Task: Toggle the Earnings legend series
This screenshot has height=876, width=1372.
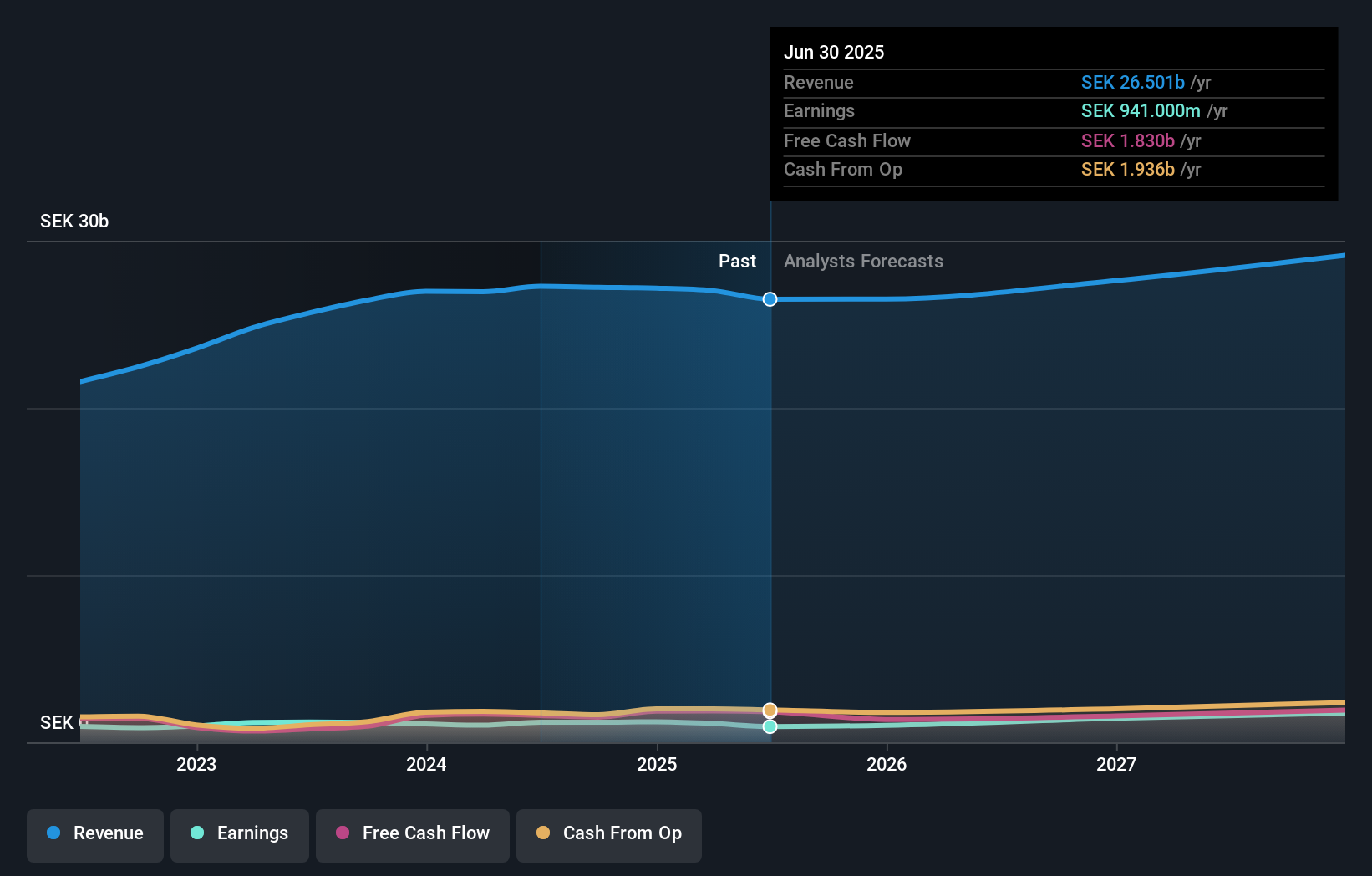Action: 240,834
